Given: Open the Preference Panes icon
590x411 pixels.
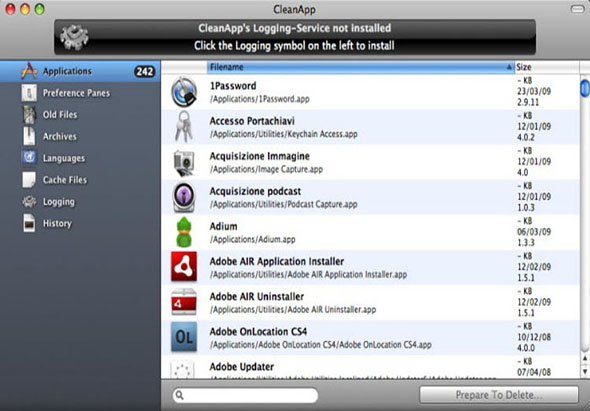Looking at the screenshot, I should 29,93.
